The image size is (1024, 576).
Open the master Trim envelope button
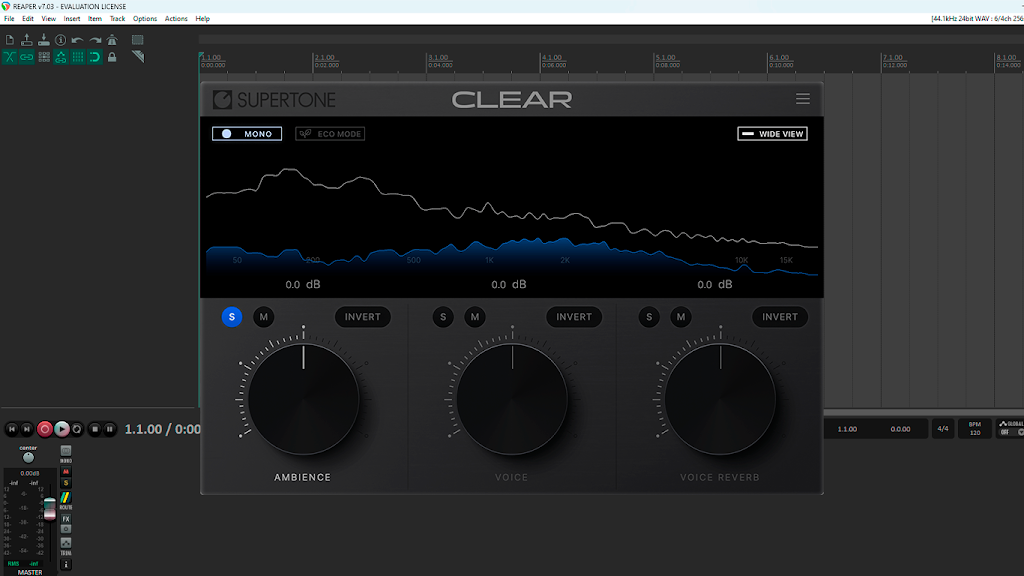(66, 544)
